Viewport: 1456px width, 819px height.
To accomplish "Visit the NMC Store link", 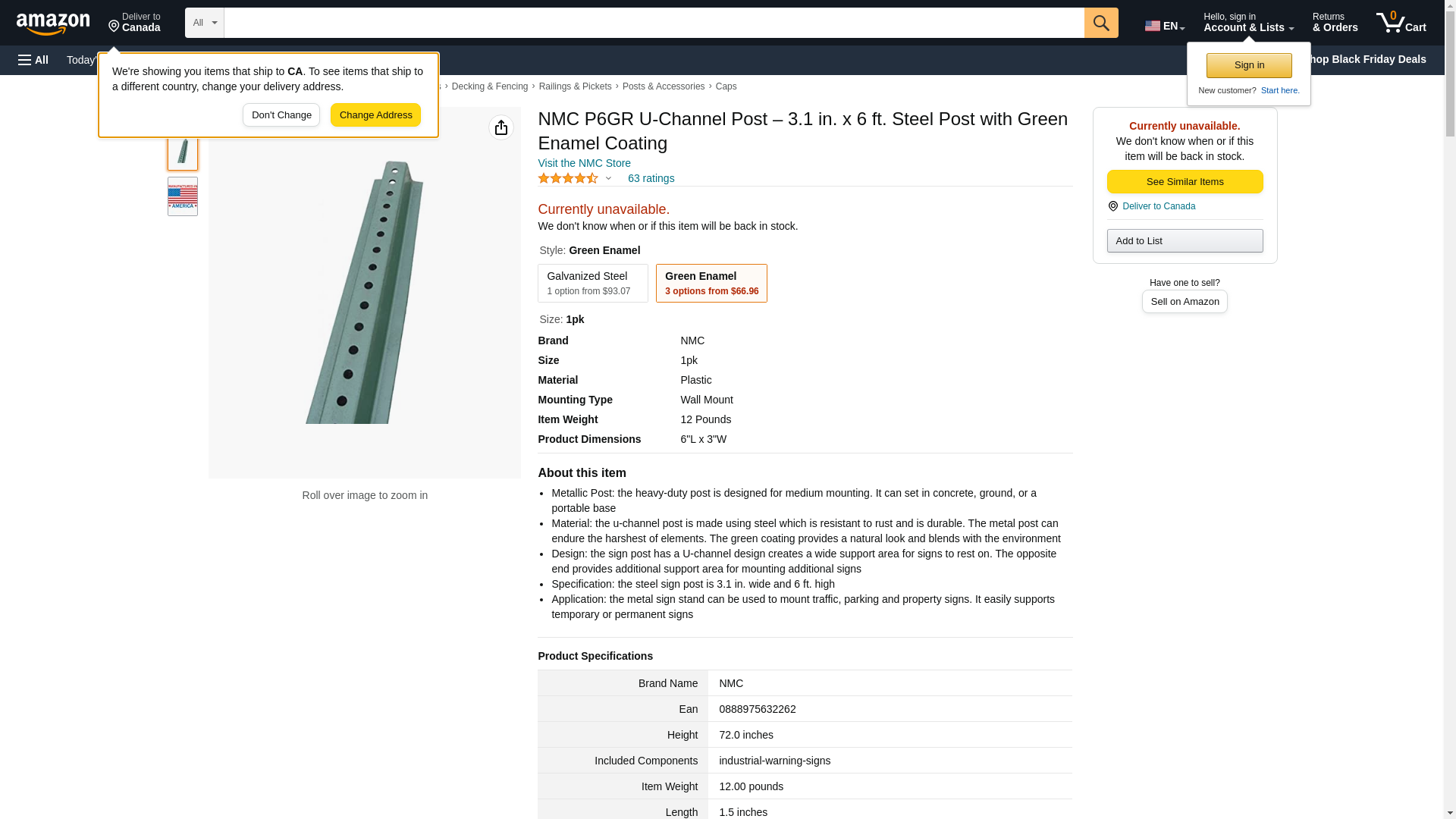I will click(584, 163).
